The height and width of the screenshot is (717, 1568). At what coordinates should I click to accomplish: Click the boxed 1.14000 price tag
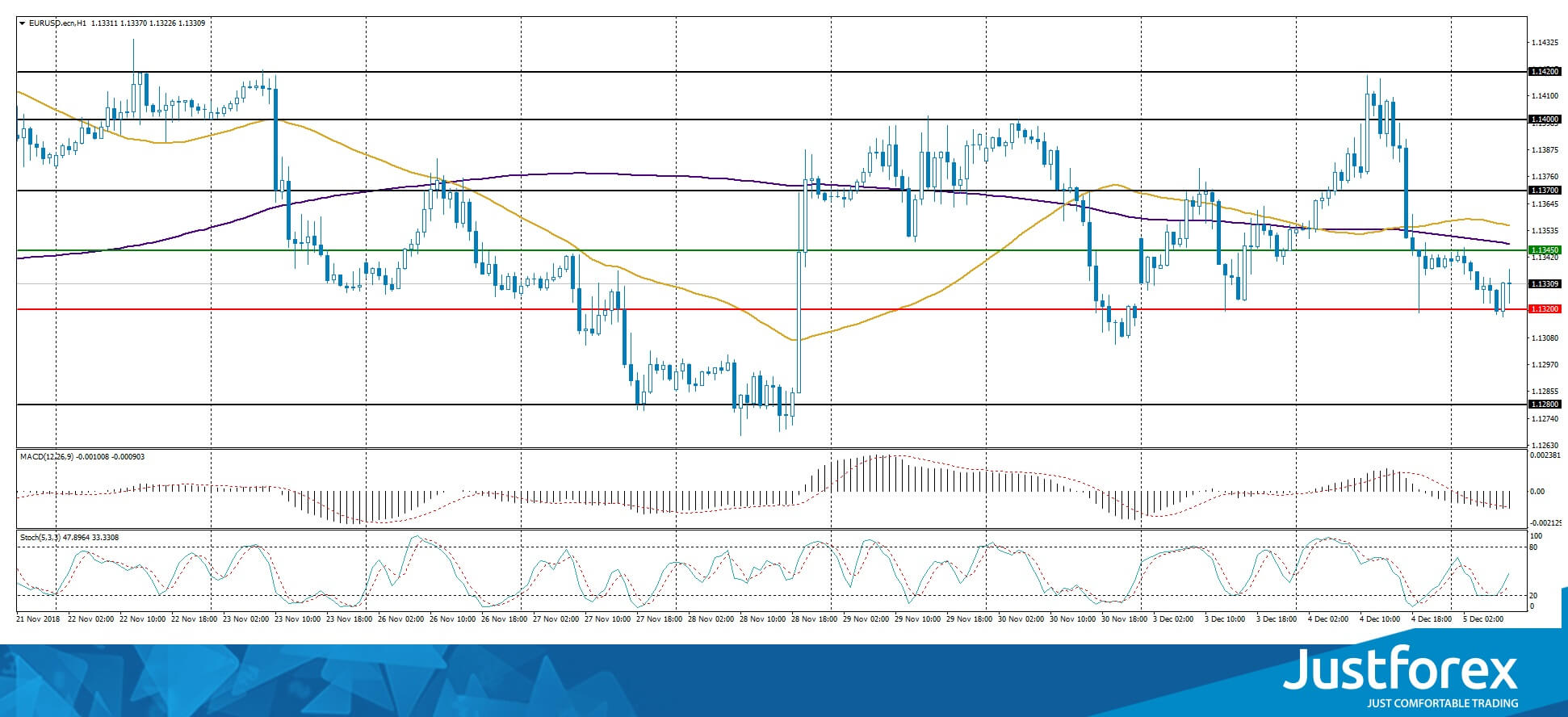pyautogui.click(x=1545, y=119)
